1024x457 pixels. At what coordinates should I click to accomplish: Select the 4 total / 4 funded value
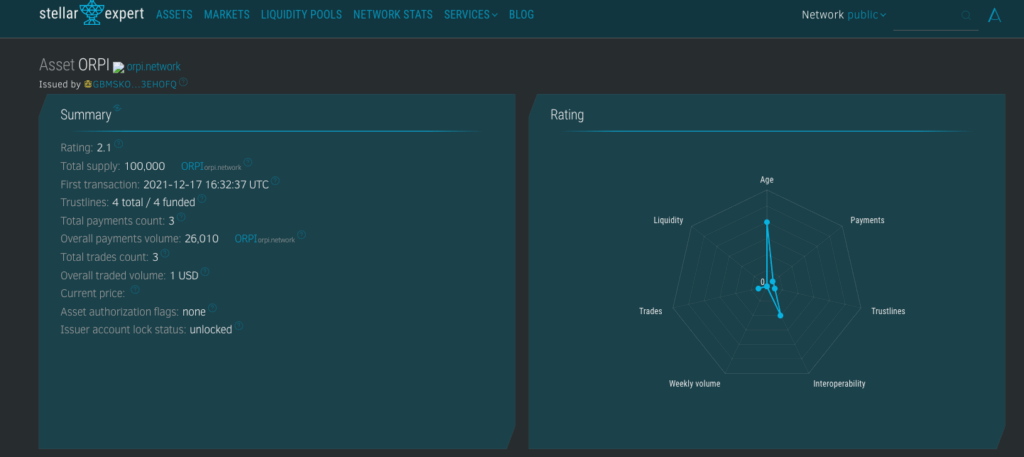pyautogui.click(x=153, y=203)
